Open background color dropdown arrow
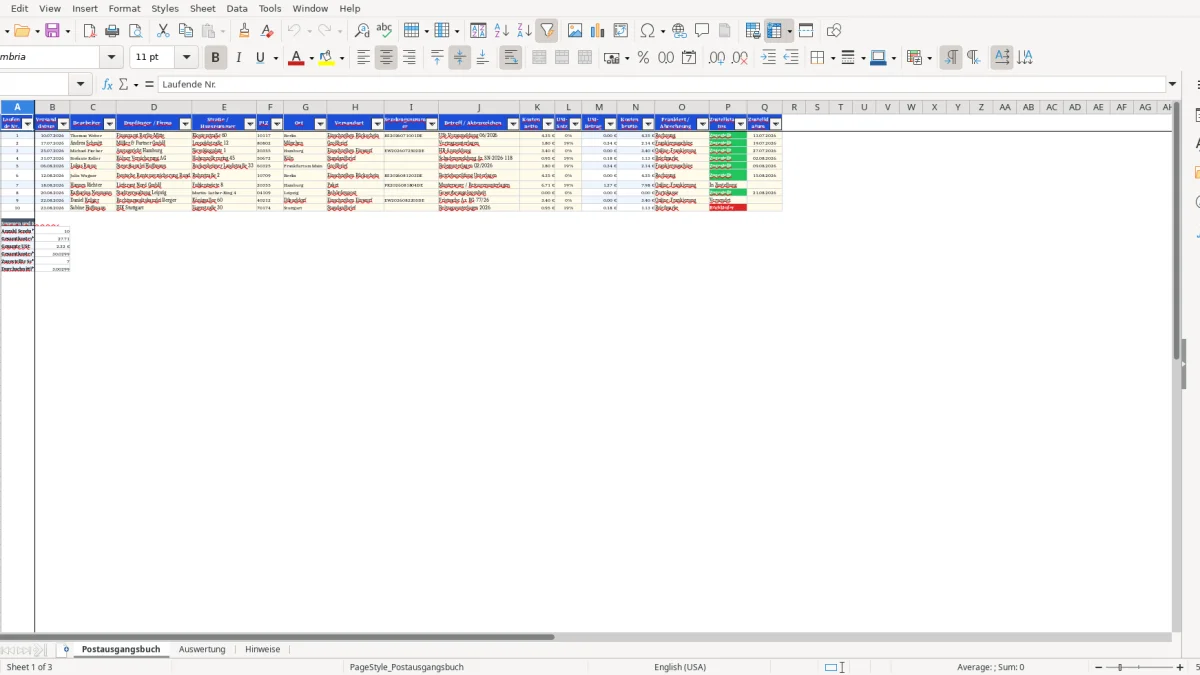 point(343,58)
